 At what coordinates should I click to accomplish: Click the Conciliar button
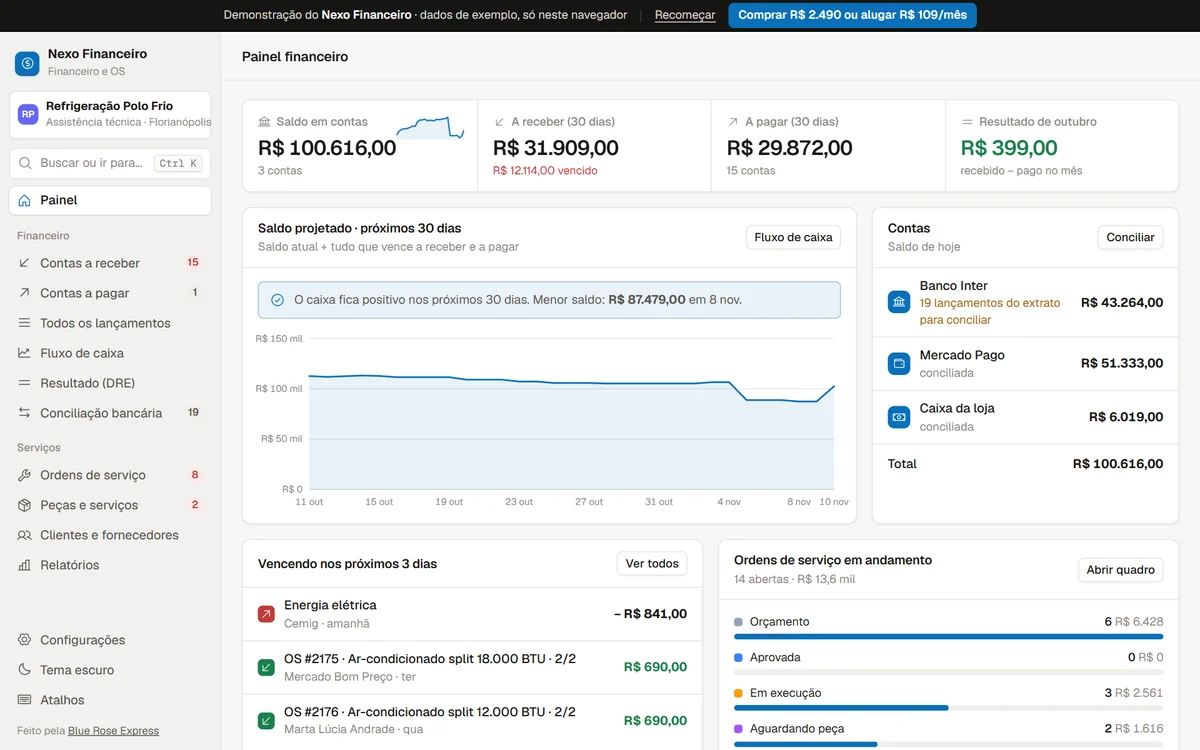click(x=1130, y=237)
